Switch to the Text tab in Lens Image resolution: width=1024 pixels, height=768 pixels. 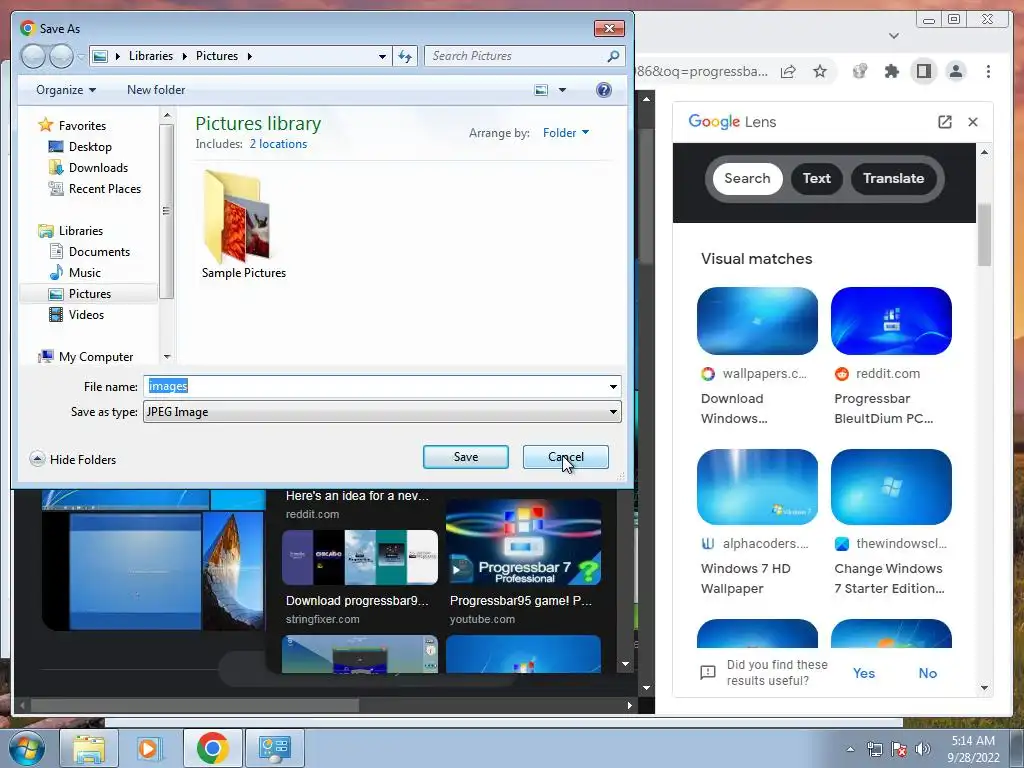pos(816,179)
